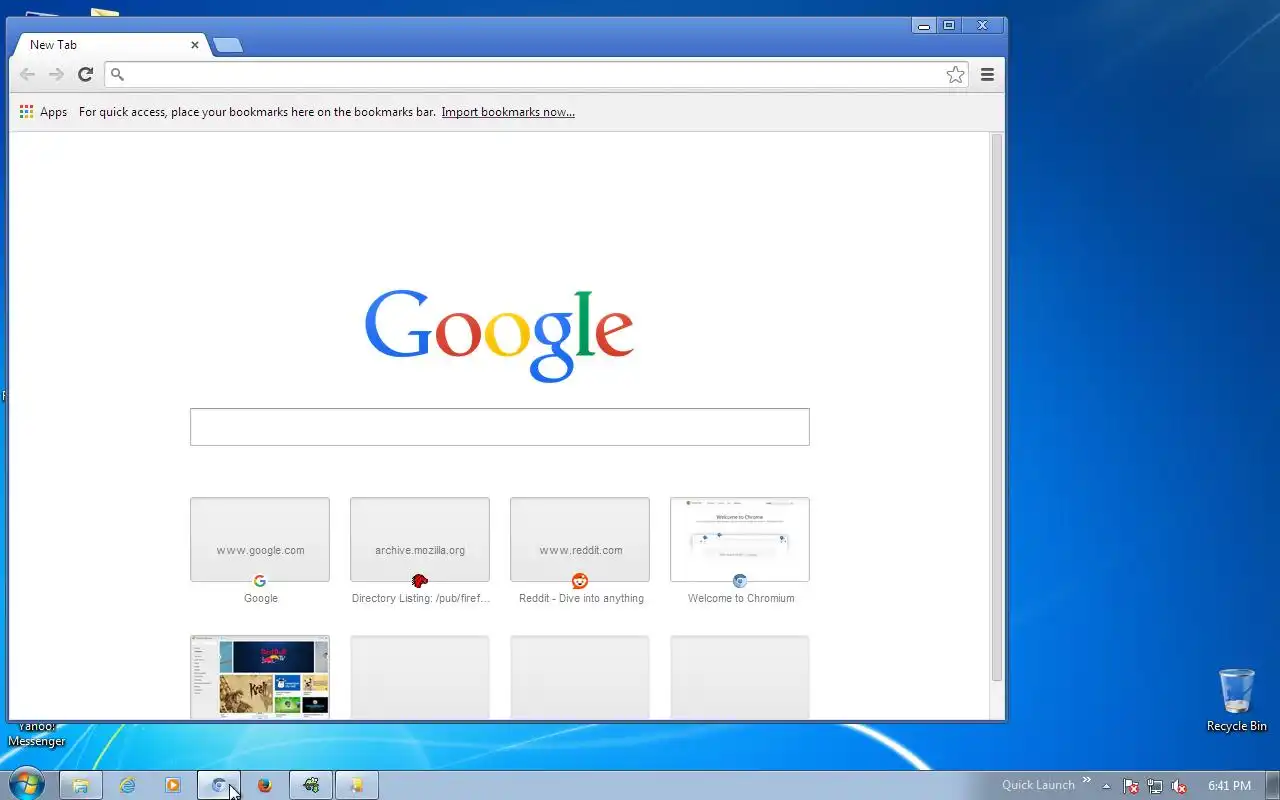Click the network connection tray icon

click(1155, 786)
